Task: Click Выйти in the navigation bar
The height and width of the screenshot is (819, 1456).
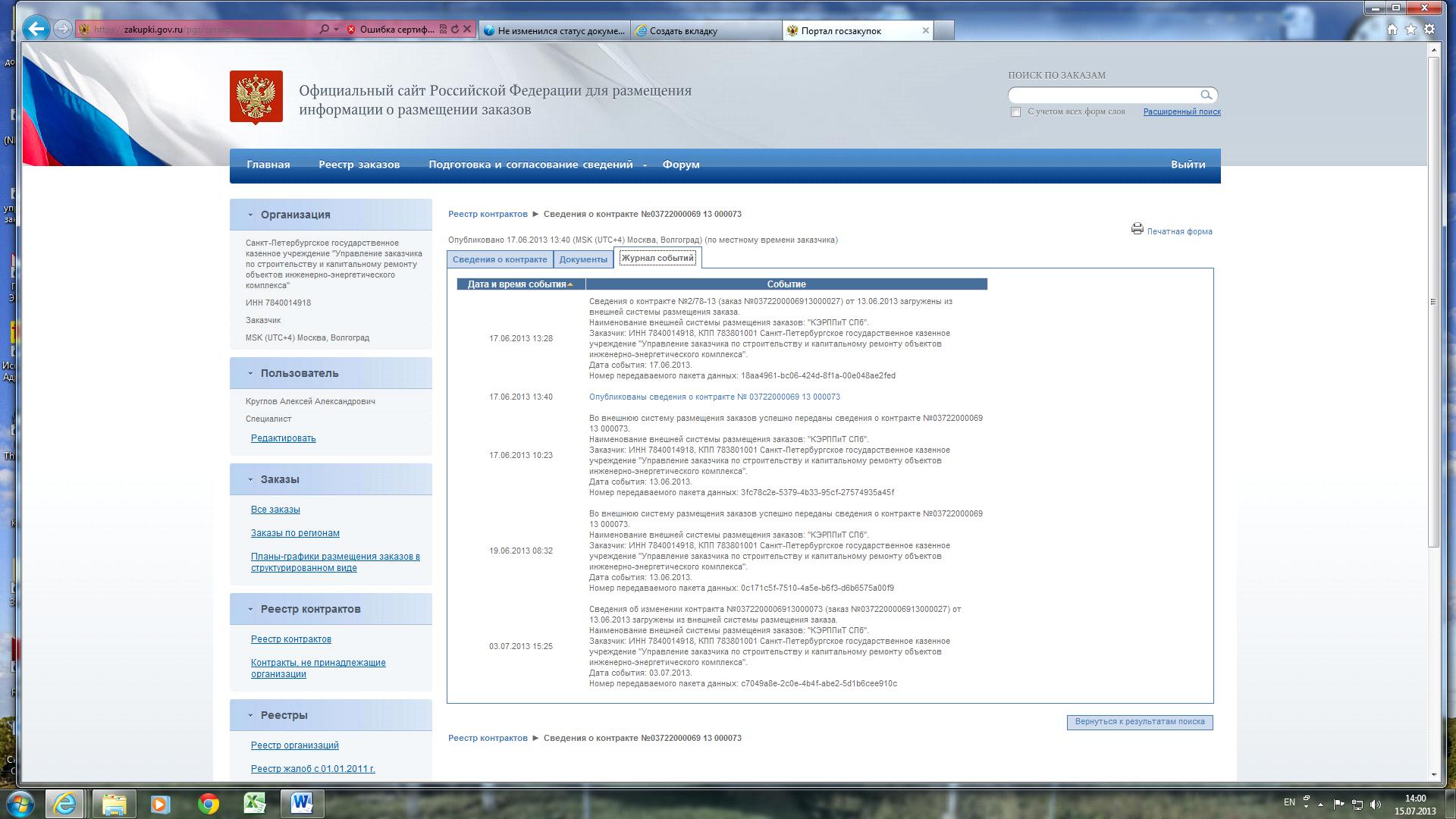Action: pyautogui.click(x=1188, y=165)
